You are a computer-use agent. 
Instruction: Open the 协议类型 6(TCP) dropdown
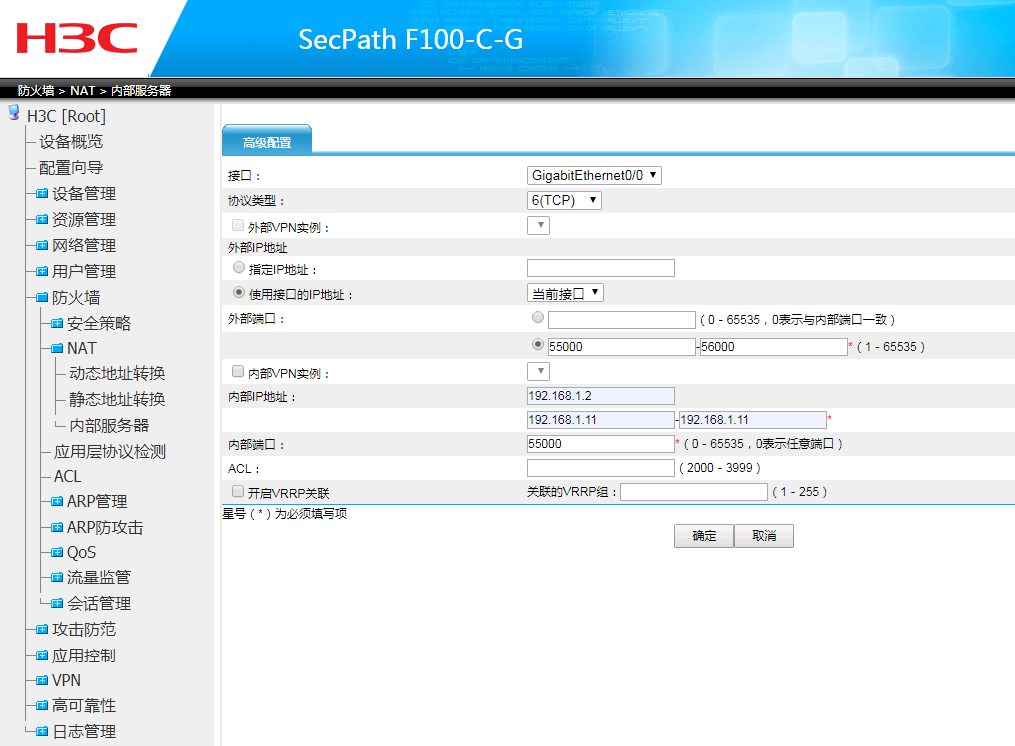coord(564,200)
